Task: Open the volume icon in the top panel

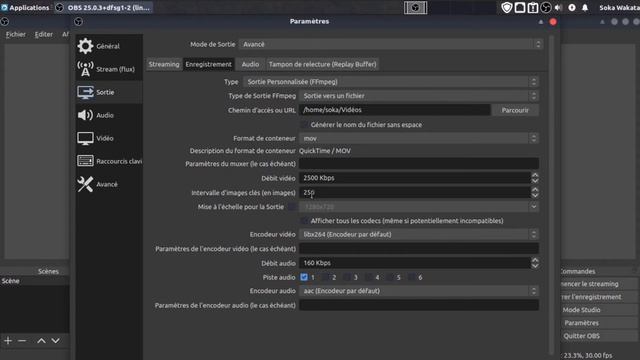Action: pos(558,7)
